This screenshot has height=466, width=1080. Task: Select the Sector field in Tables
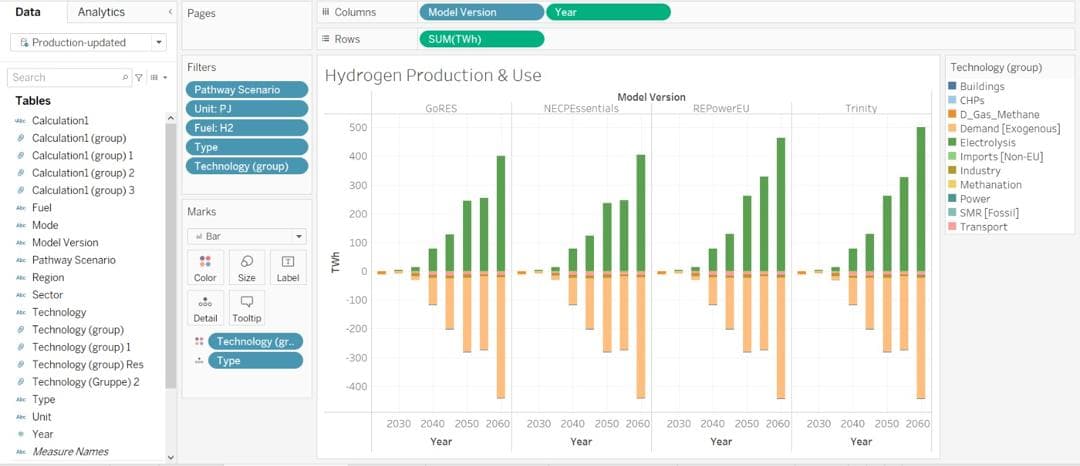[47, 295]
